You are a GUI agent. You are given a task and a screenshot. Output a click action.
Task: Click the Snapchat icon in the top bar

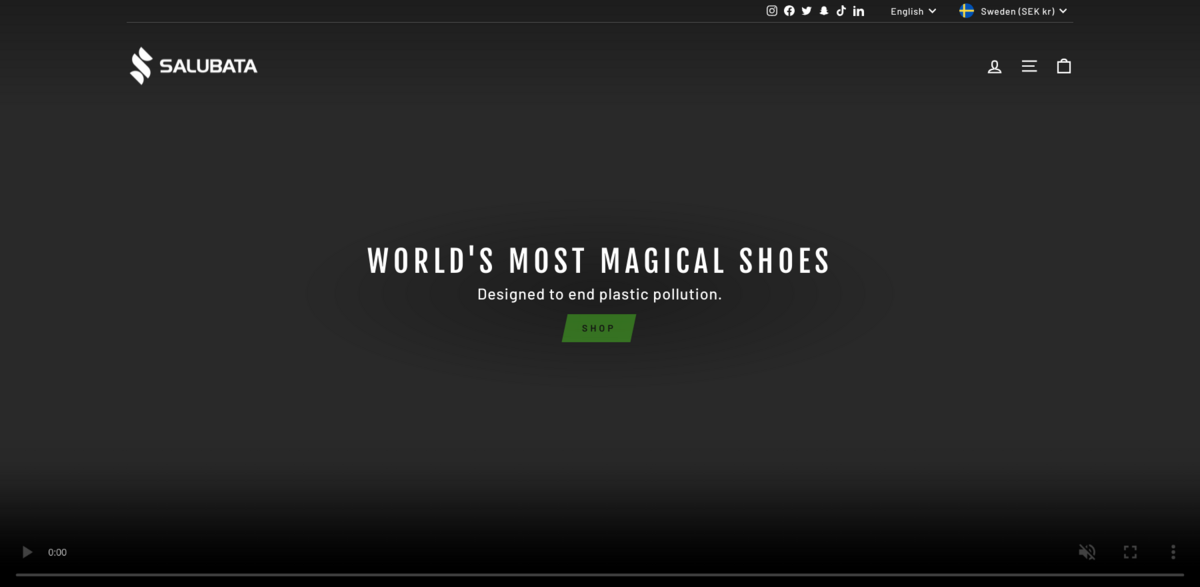(x=823, y=11)
